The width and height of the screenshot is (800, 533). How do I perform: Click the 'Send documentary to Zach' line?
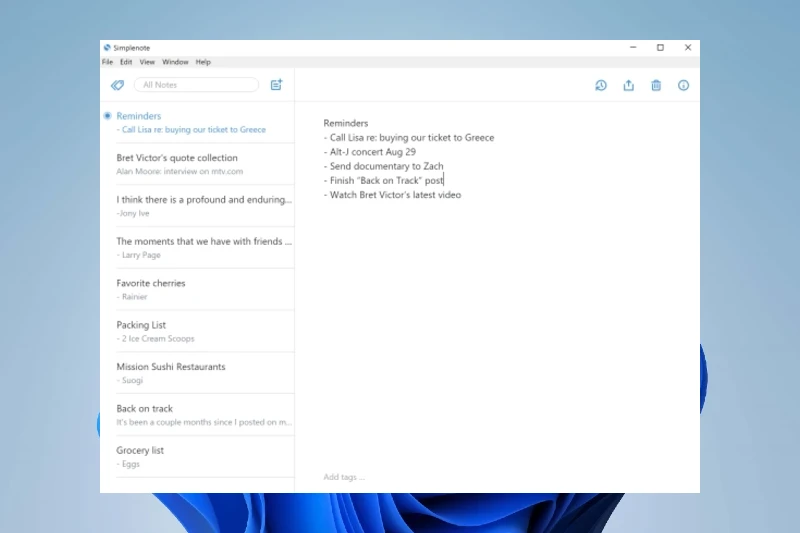click(383, 166)
